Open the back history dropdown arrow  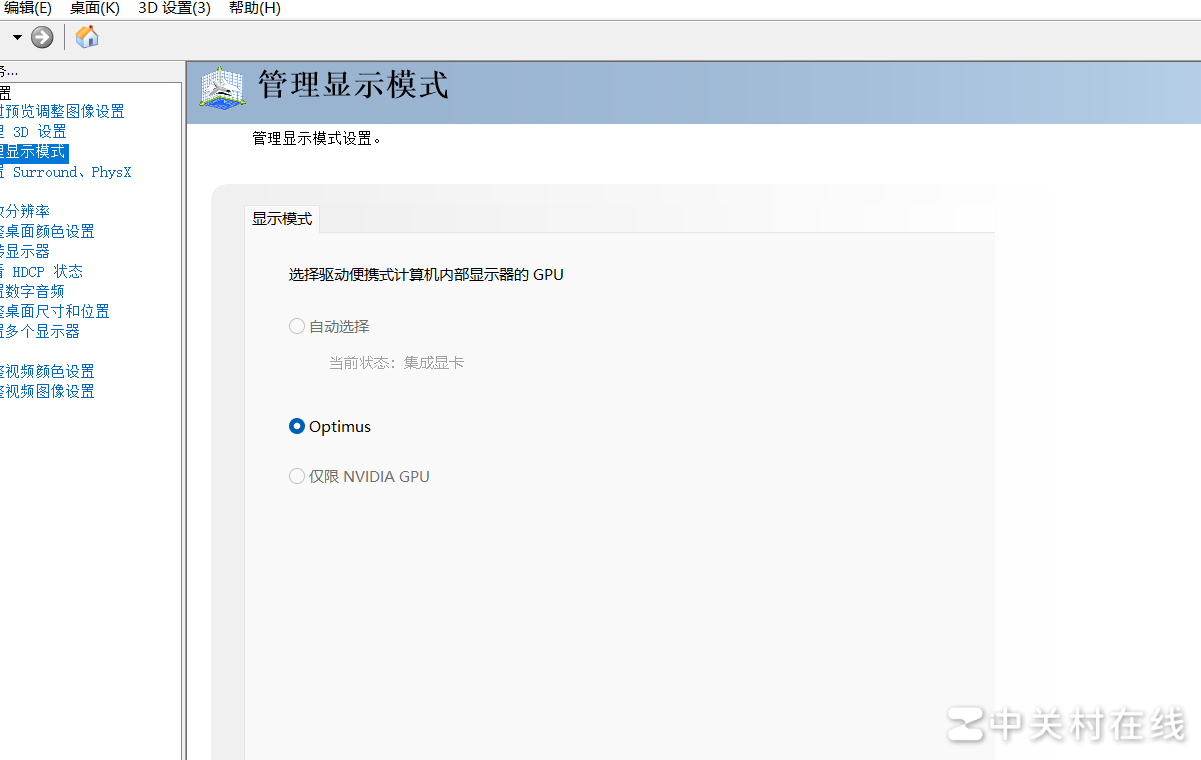(x=17, y=38)
